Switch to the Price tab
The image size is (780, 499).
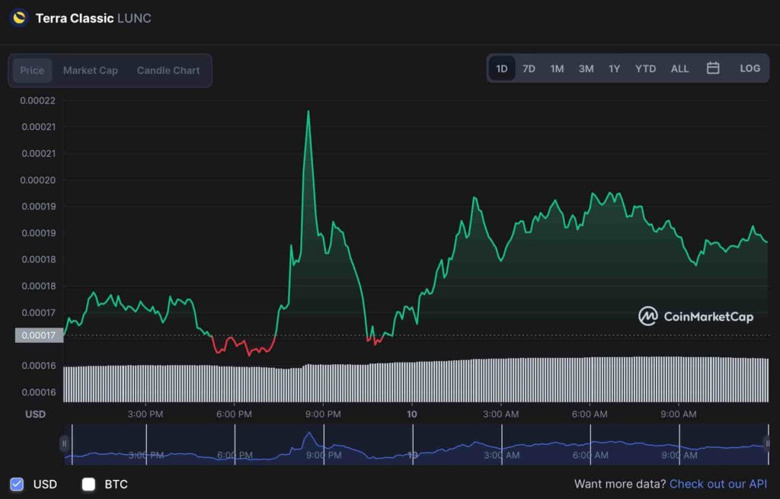(x=32, y=71)
